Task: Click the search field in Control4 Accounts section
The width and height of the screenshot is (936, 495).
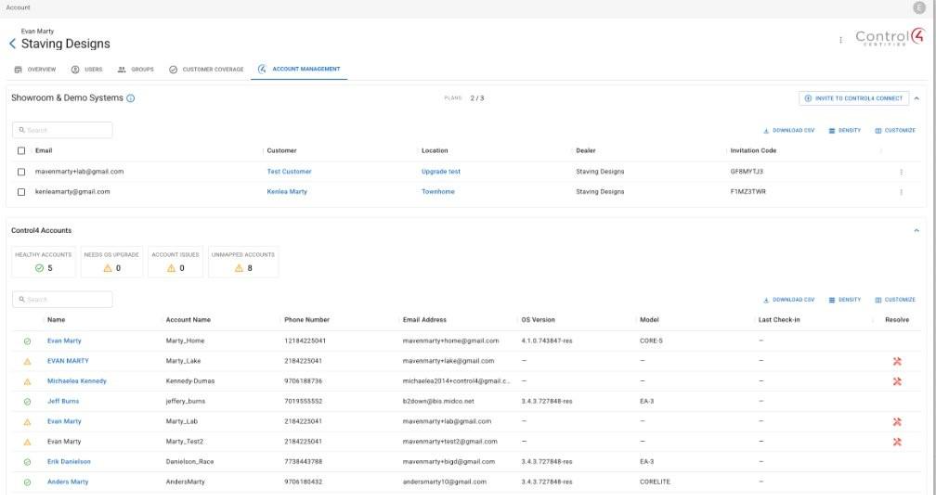Action: [62, 300]
